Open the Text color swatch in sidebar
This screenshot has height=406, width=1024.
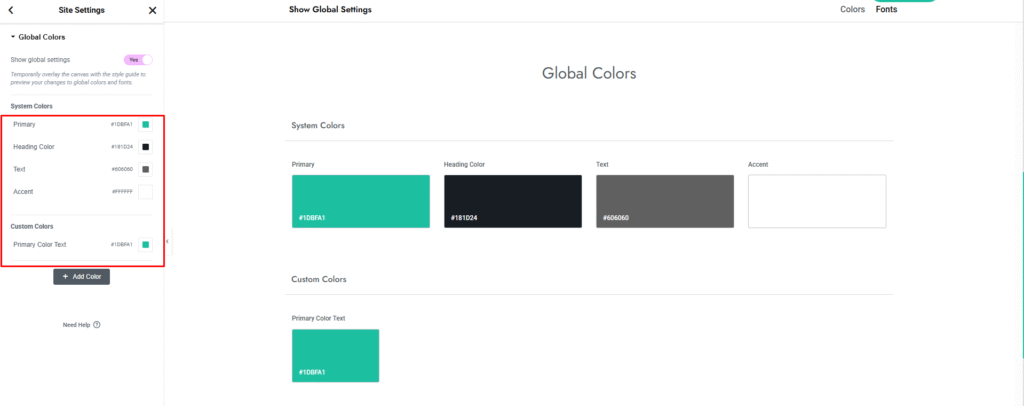coord(145,170)
